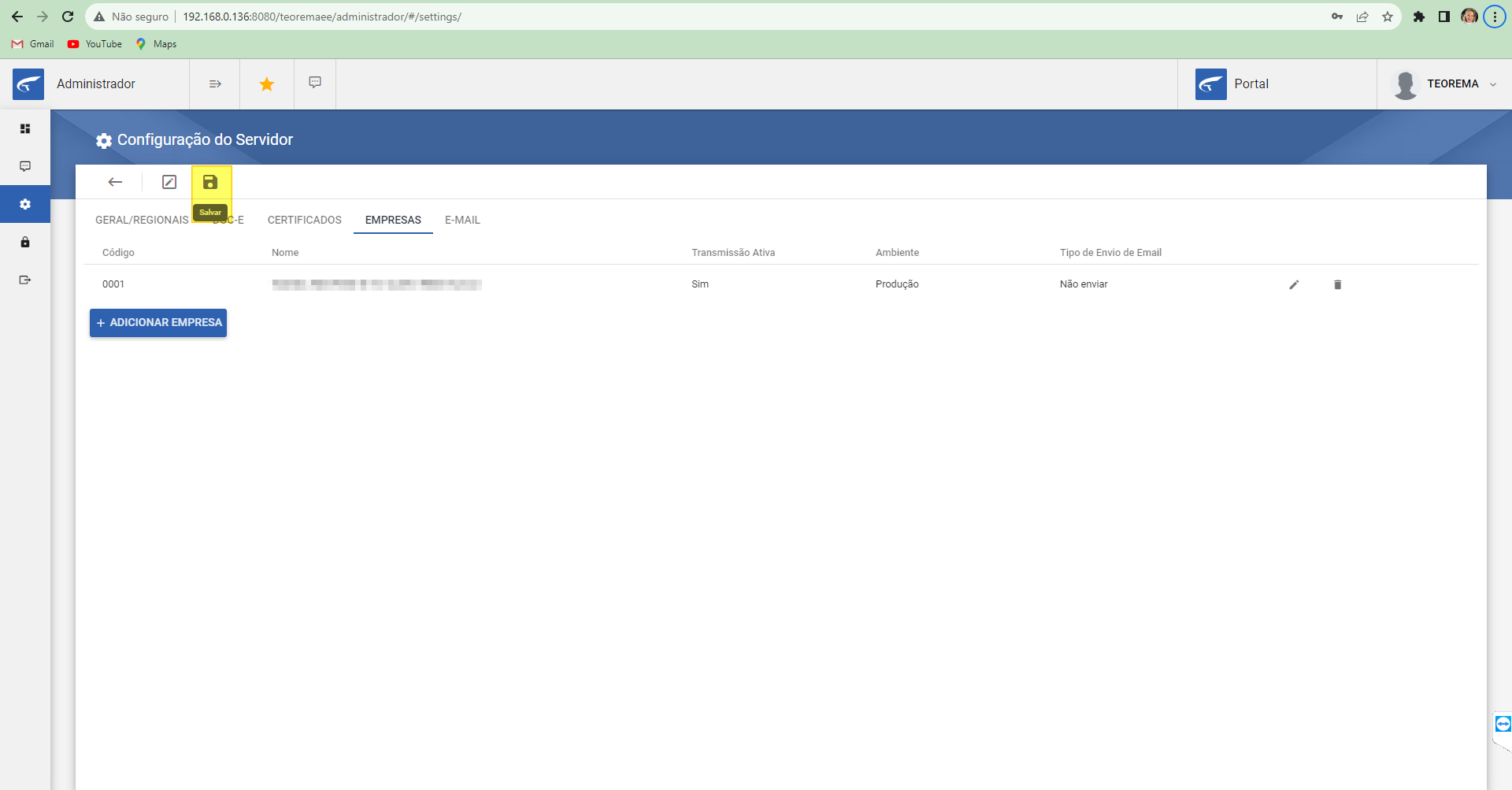Open the browser side panel icon

(1444, 17)
